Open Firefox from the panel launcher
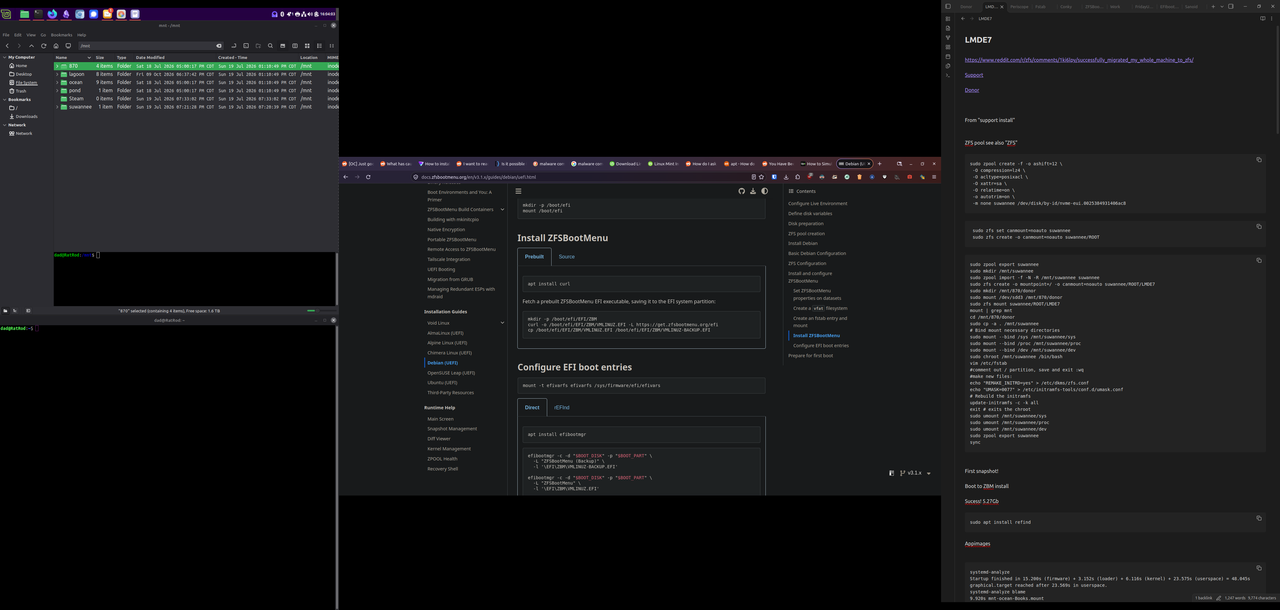The height and width of the screenshot is (610, 1280). tap(52, 14)
